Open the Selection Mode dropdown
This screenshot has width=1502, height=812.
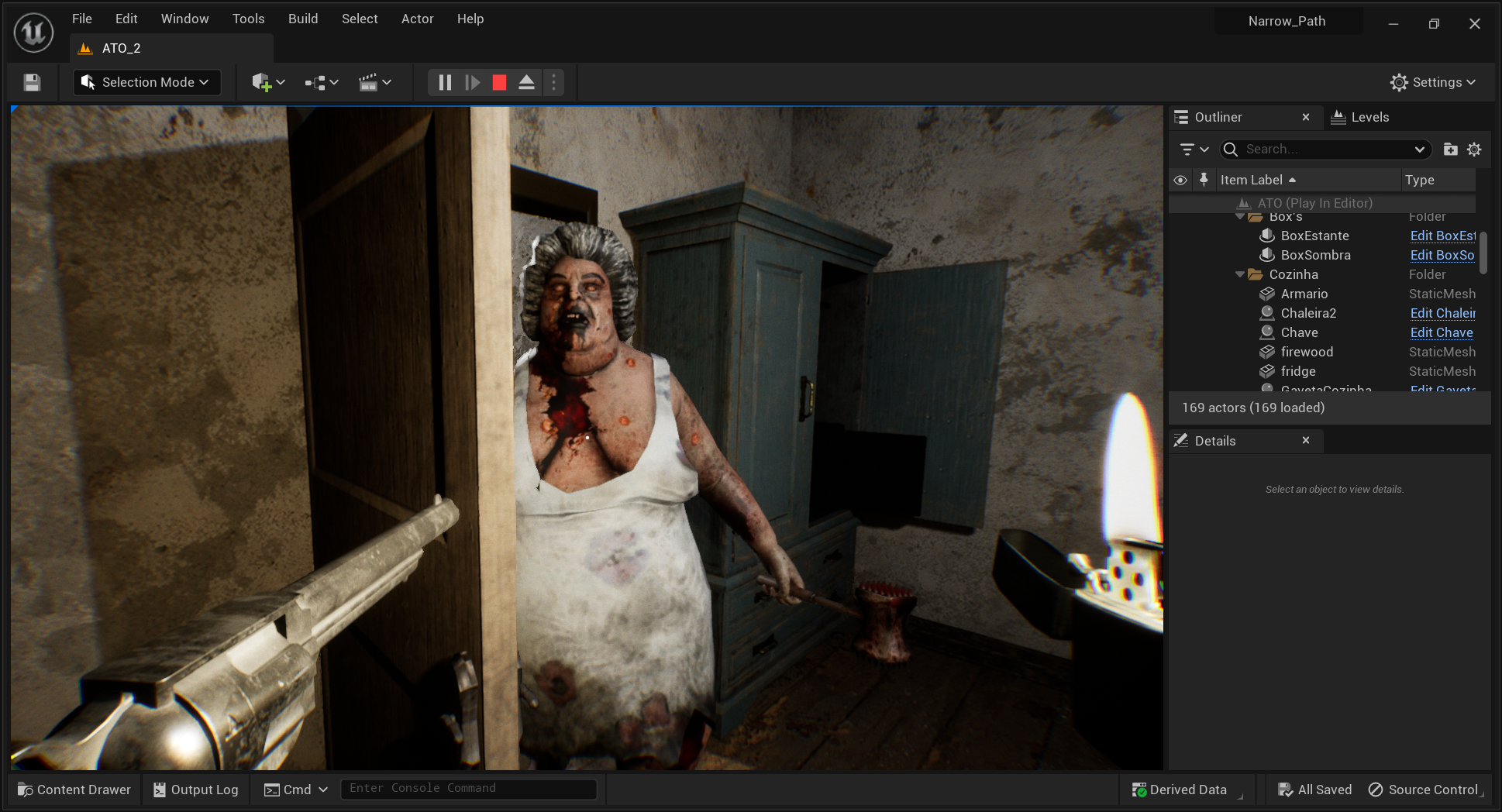(x=147, y=82)
